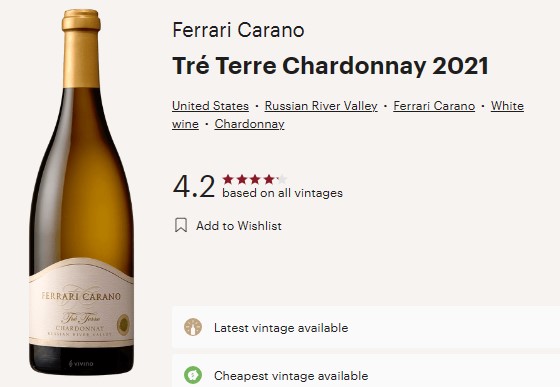Follow the Ferrari Carano winery breadcrumb link
The height and width of the screenshot is (387, 560).
point(434,106)
